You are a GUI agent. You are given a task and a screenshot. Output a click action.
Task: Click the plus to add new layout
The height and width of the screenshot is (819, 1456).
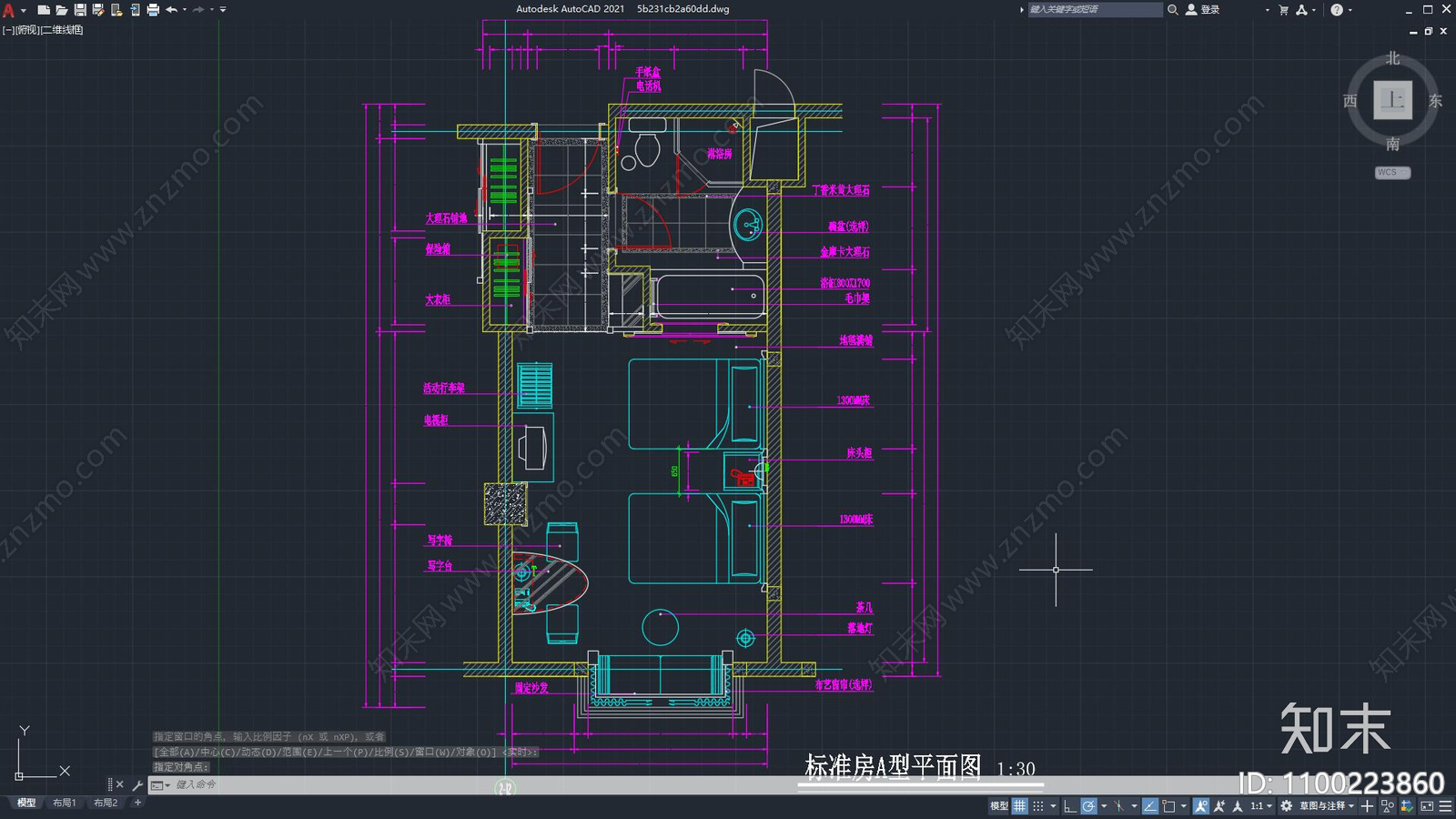[x=137, y=803]
